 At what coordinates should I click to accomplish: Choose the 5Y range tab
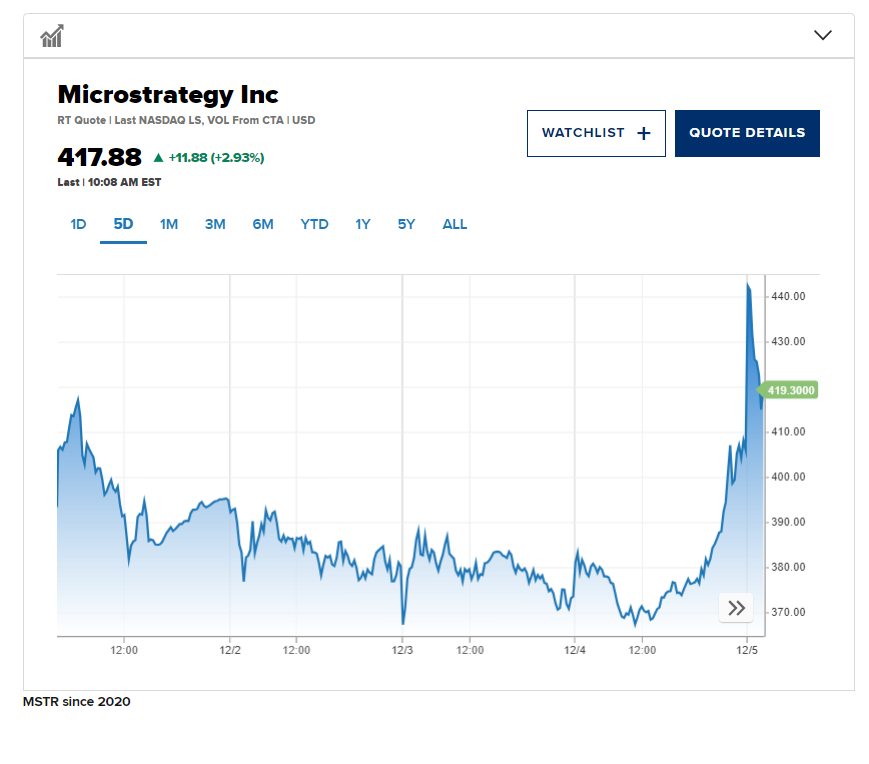point(406,224)
